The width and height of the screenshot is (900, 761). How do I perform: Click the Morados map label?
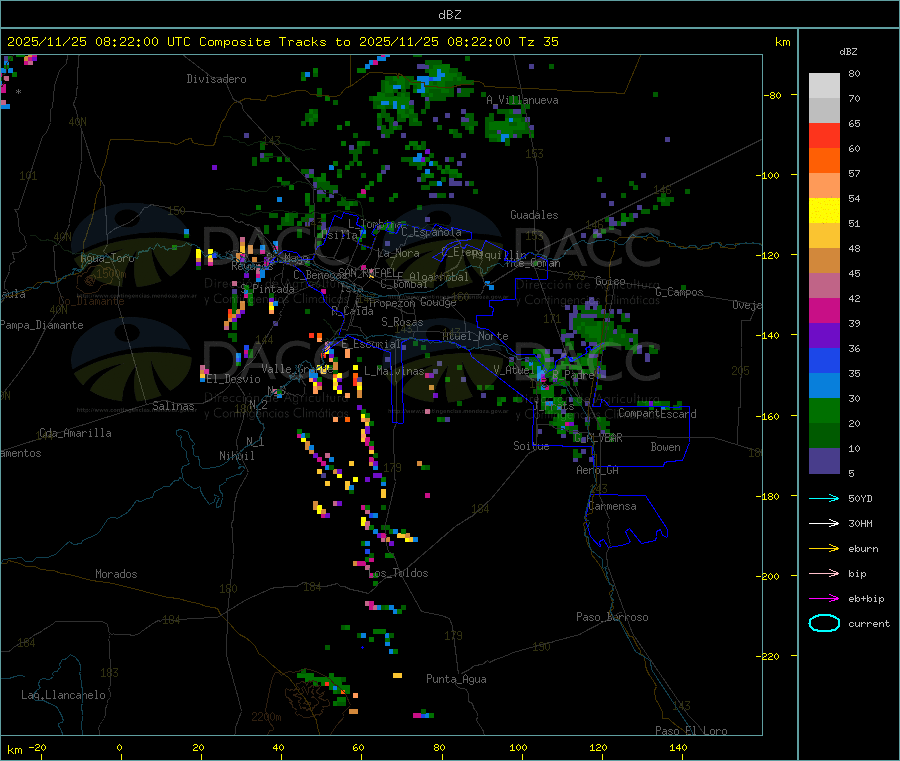116,574
